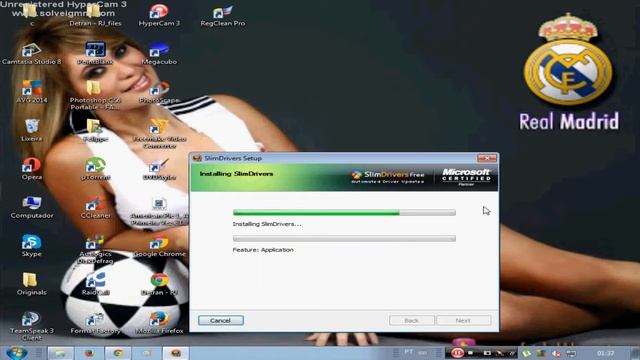Open the PointBlank desktop shortcut
This screenshot has width=640, height=360.
pos(95,53)
